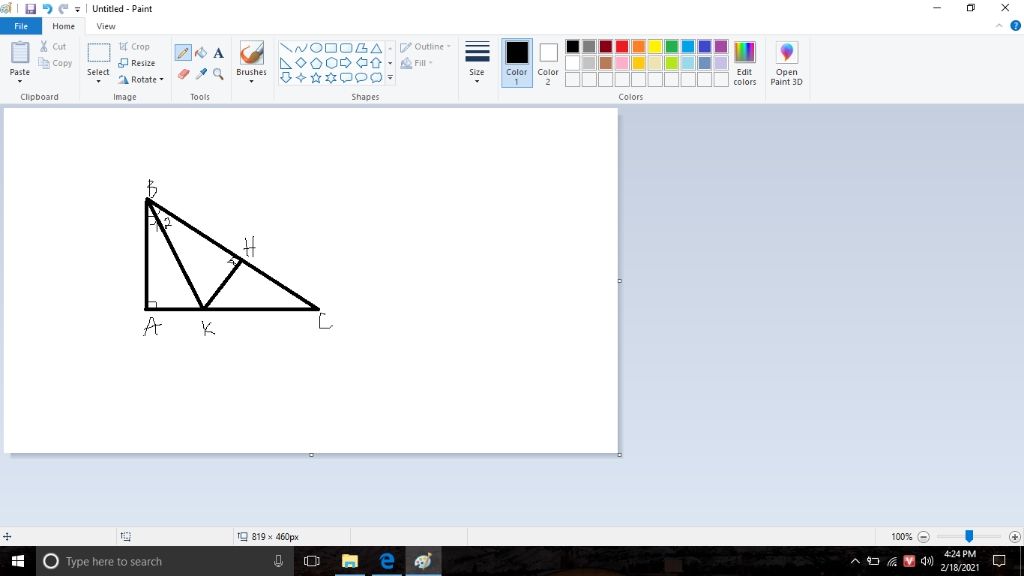1024x576 pixels.
Task: Switch to the Home tab
Action: tap(63, 26)
